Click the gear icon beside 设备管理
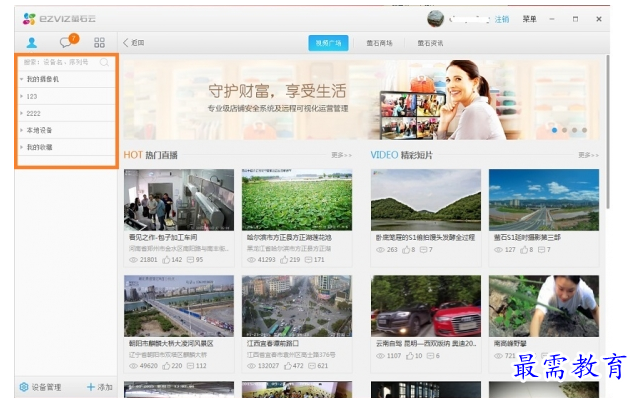Screen dimensions: 635x398 tap(24, 387)
